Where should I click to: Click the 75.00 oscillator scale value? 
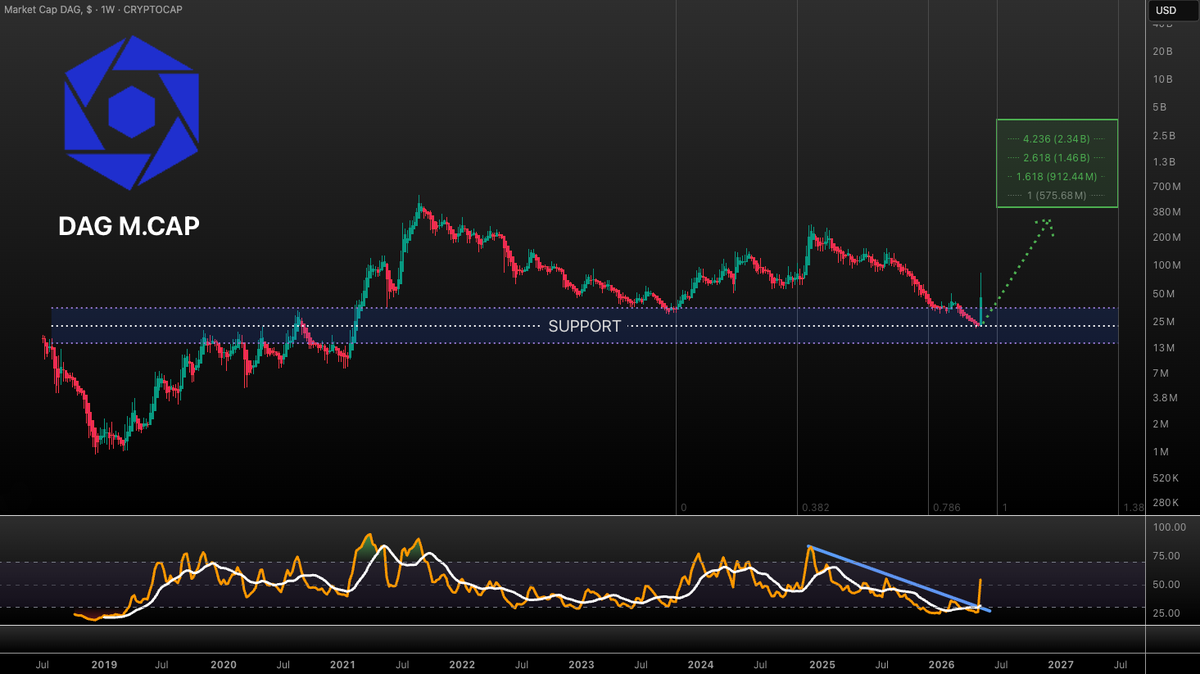point(1166,556)
